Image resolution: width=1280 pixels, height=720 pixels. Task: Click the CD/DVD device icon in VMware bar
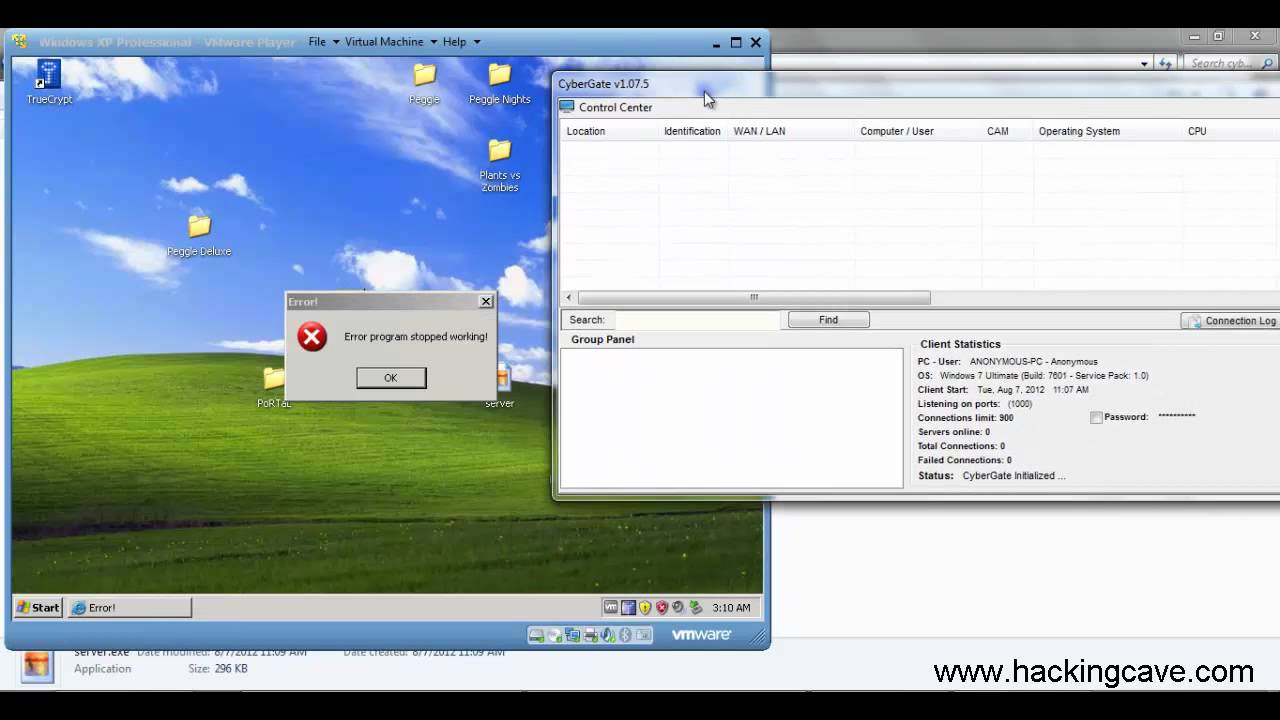(x=555, y=635)
